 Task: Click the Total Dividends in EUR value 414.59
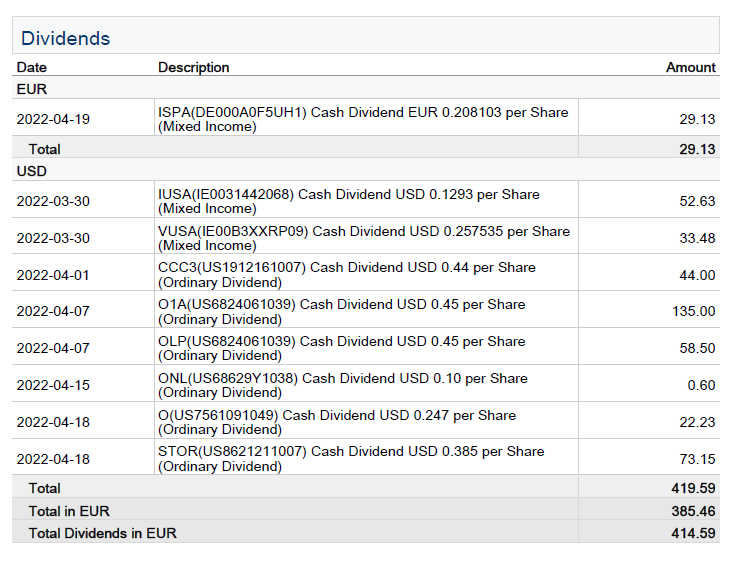pyautogui.click(x=693, y=533)
